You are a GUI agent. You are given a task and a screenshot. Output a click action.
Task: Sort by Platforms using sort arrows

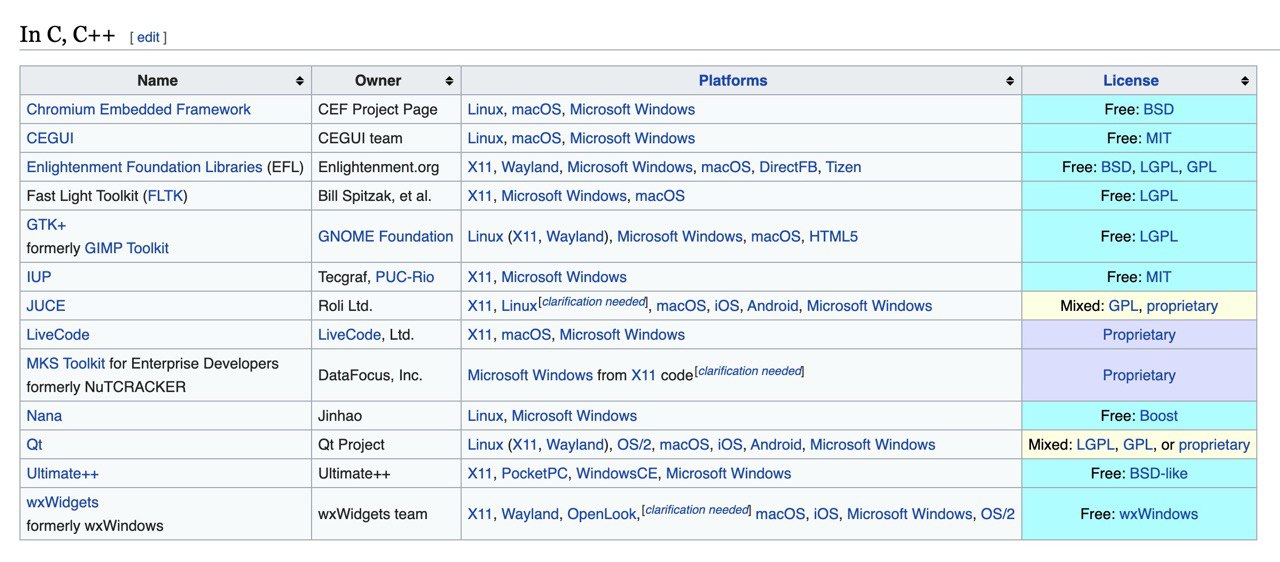1010,81
